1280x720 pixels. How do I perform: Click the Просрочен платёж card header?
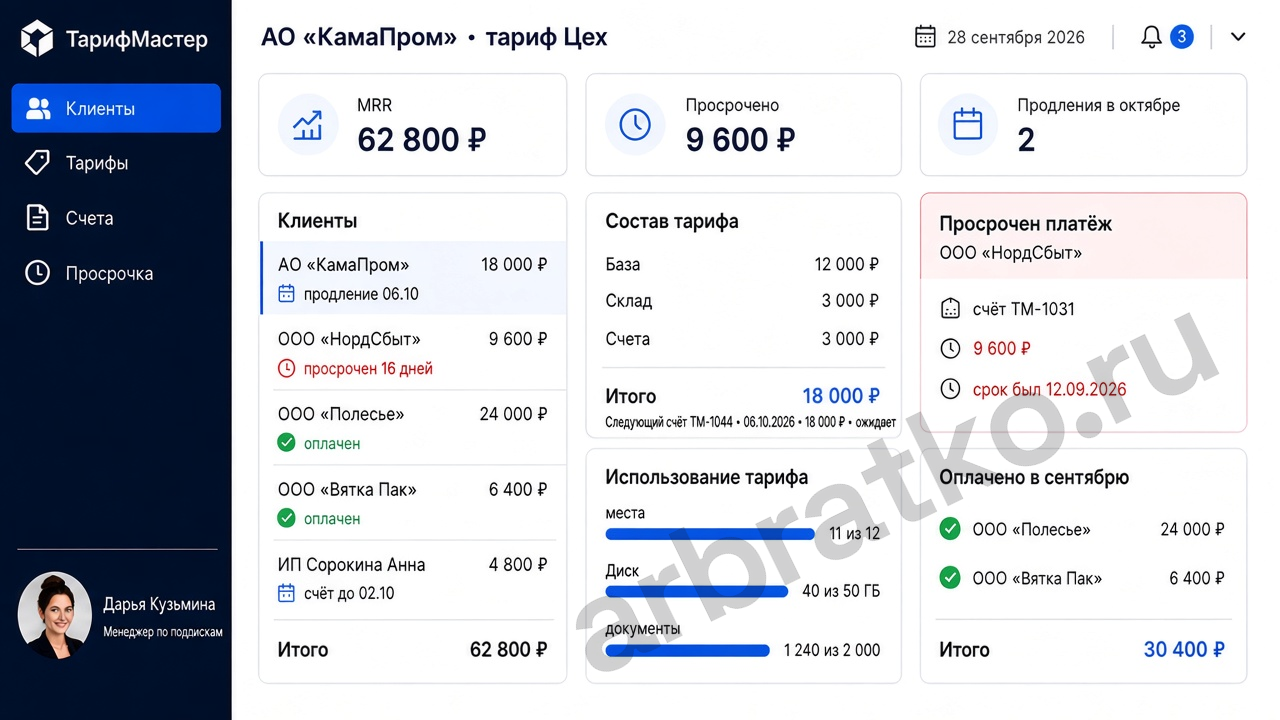coord(1083,236)
